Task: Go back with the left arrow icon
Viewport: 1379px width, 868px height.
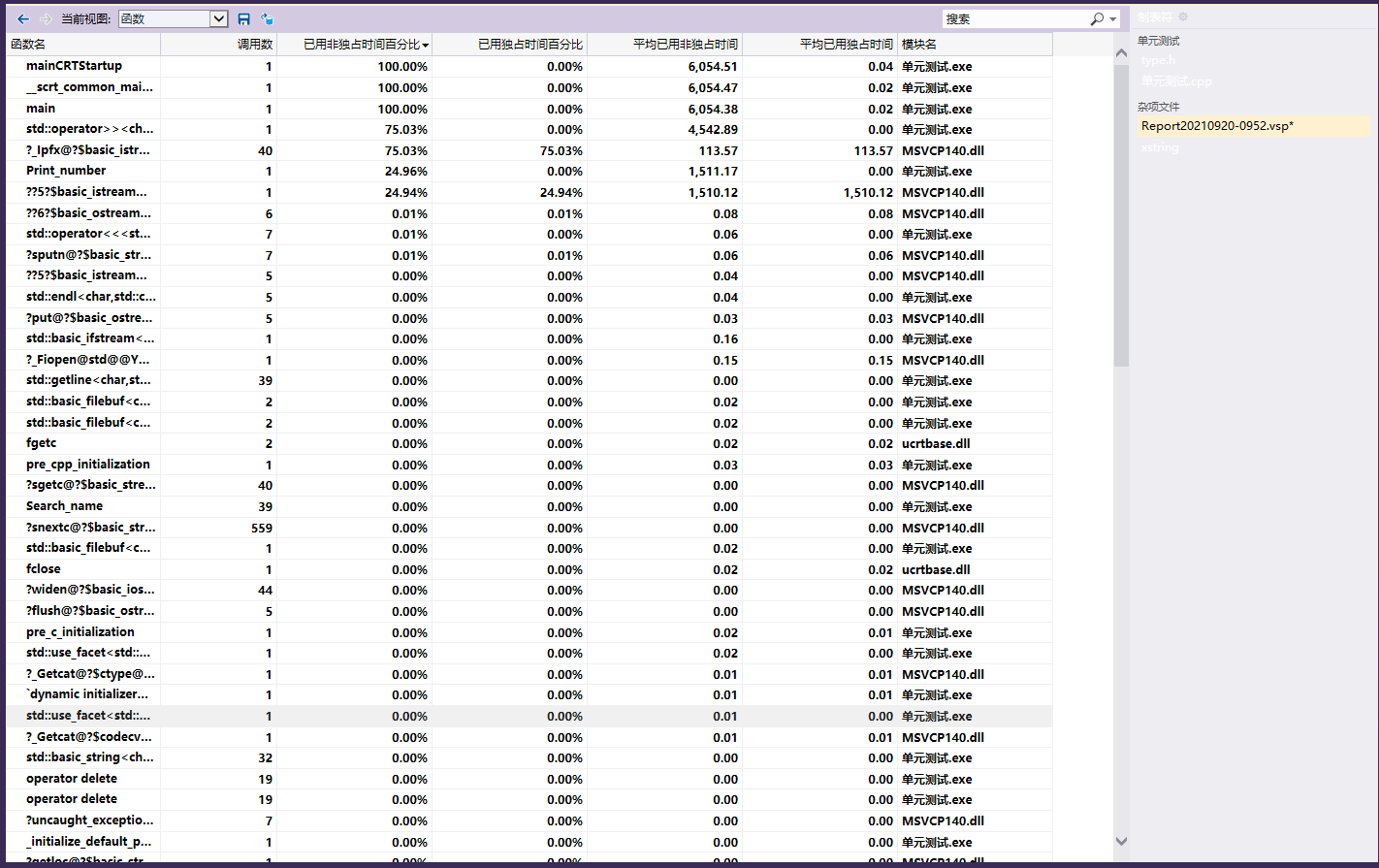Action: click(x=23, y=18)
